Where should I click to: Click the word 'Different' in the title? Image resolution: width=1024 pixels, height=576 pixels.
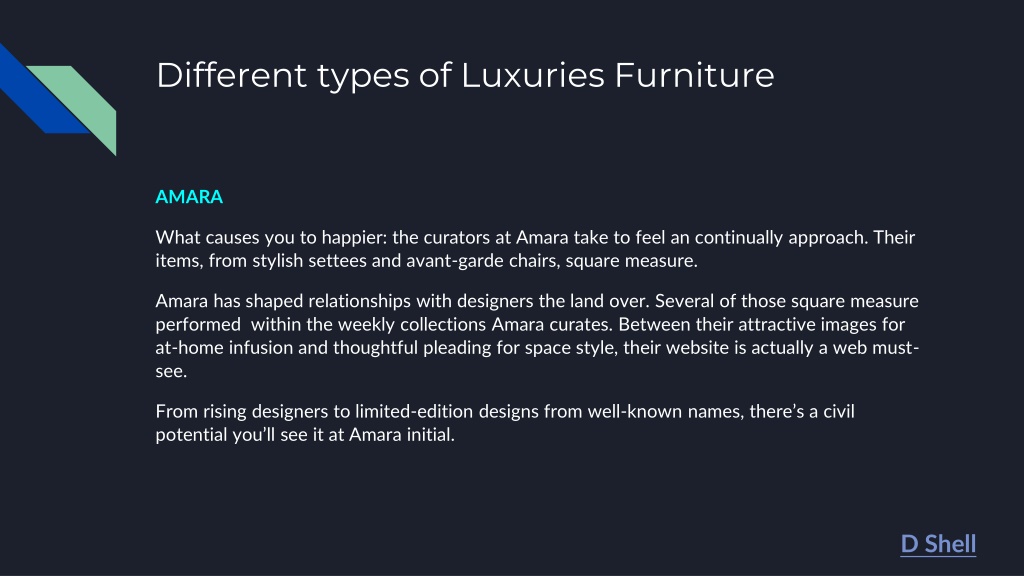231,75
